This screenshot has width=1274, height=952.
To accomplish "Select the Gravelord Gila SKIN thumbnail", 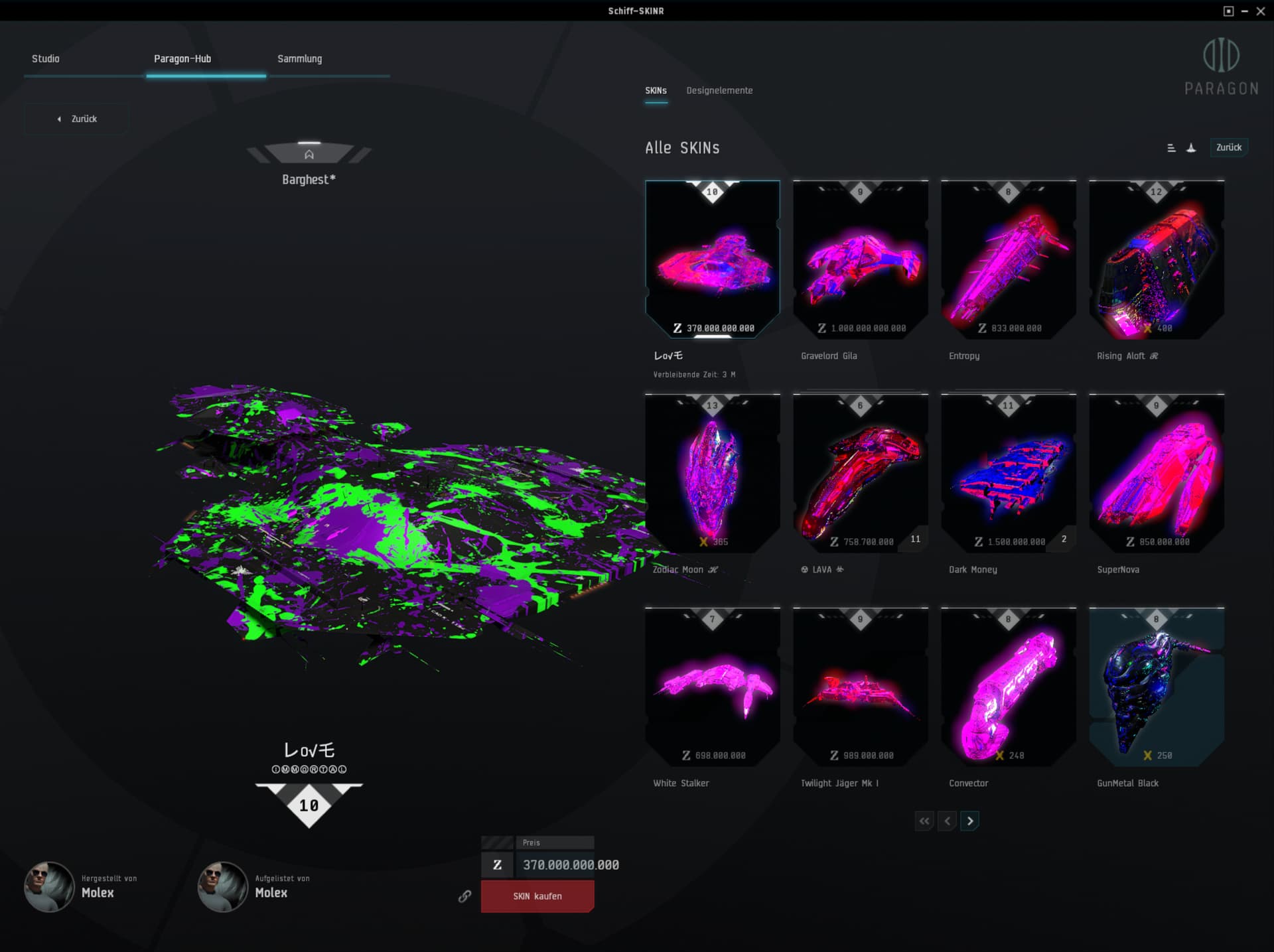I will [860, 259].
